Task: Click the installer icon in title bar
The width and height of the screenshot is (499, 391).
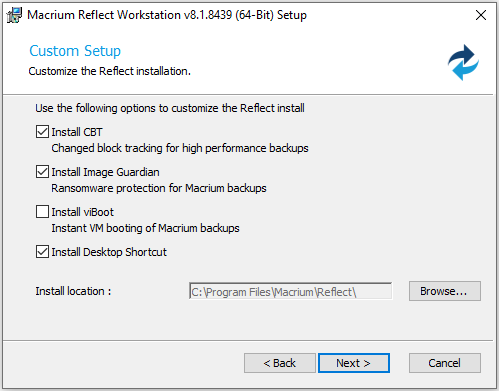Action: [x=14, y=15]
